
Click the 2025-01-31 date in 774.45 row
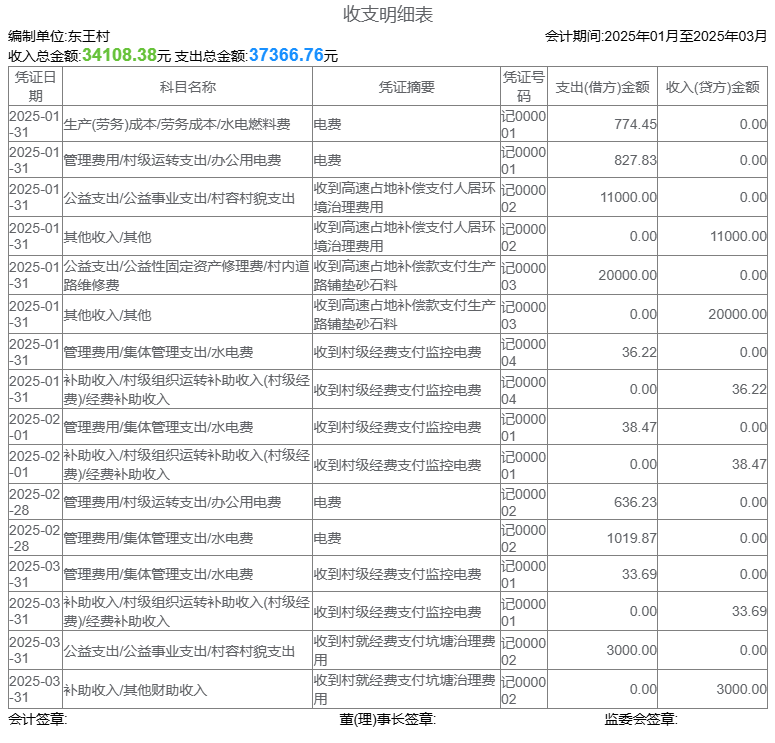pyautogui.click(x=35, y=124)
